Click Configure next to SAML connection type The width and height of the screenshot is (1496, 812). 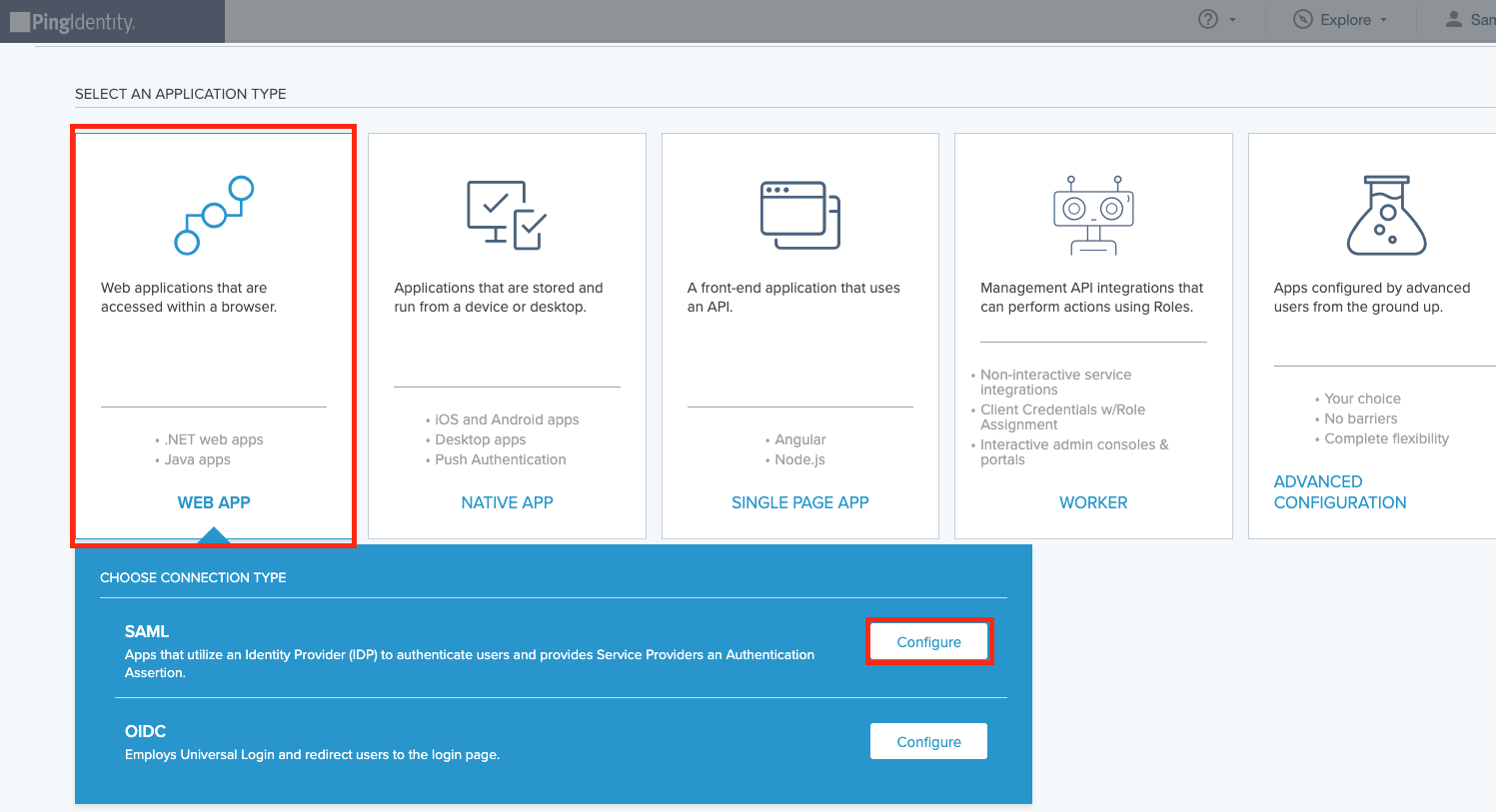coord(928,641)
